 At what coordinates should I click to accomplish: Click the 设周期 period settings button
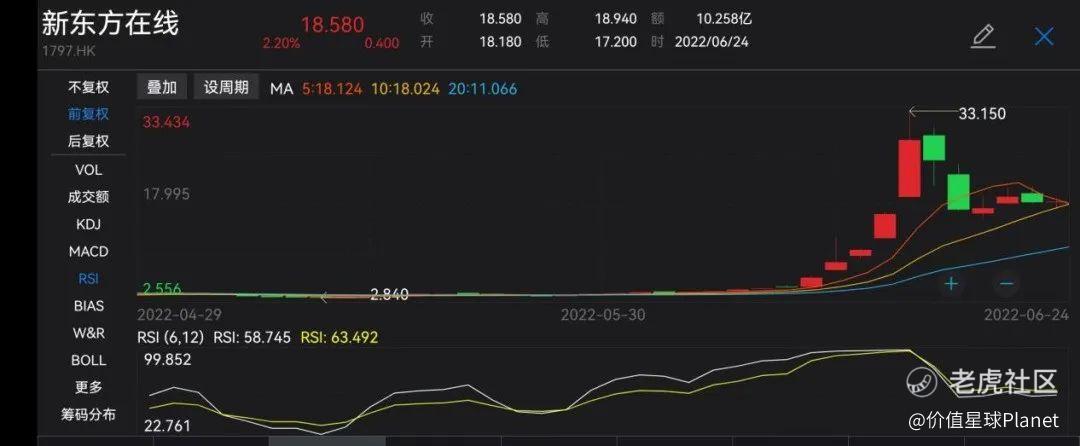point(226,87)
